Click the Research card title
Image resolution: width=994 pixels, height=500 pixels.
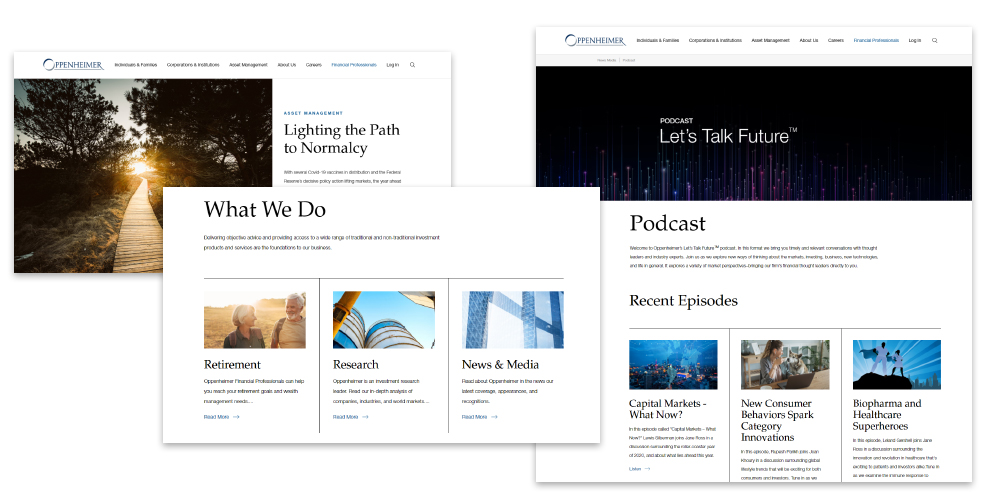[356, 365]
